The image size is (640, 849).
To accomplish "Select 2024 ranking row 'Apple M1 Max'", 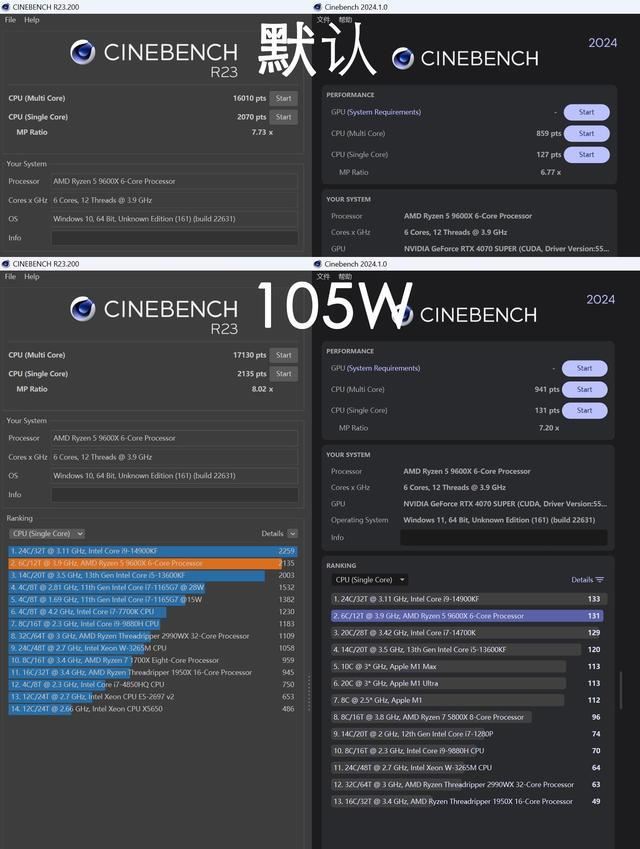I will point(469,667).
